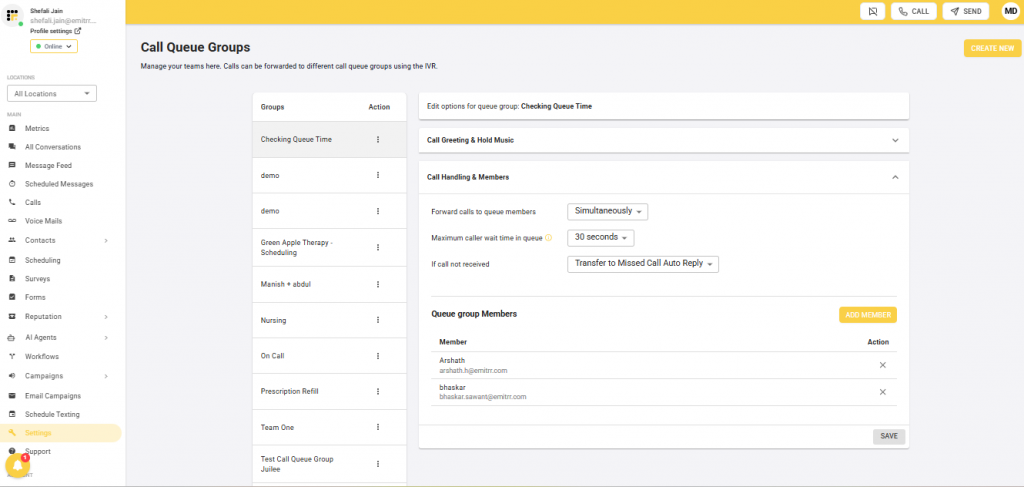Click the external link icon by Profile settings

coord(78,31)
